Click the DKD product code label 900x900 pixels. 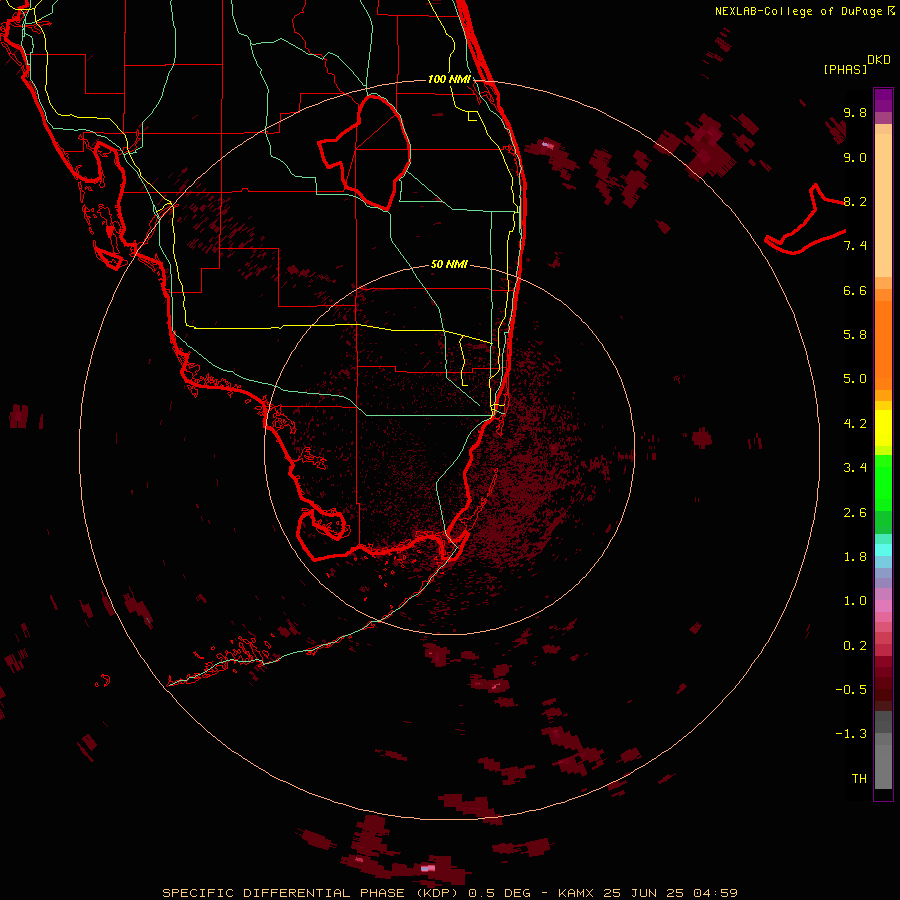pyautogui.click(x=879, y=60)
